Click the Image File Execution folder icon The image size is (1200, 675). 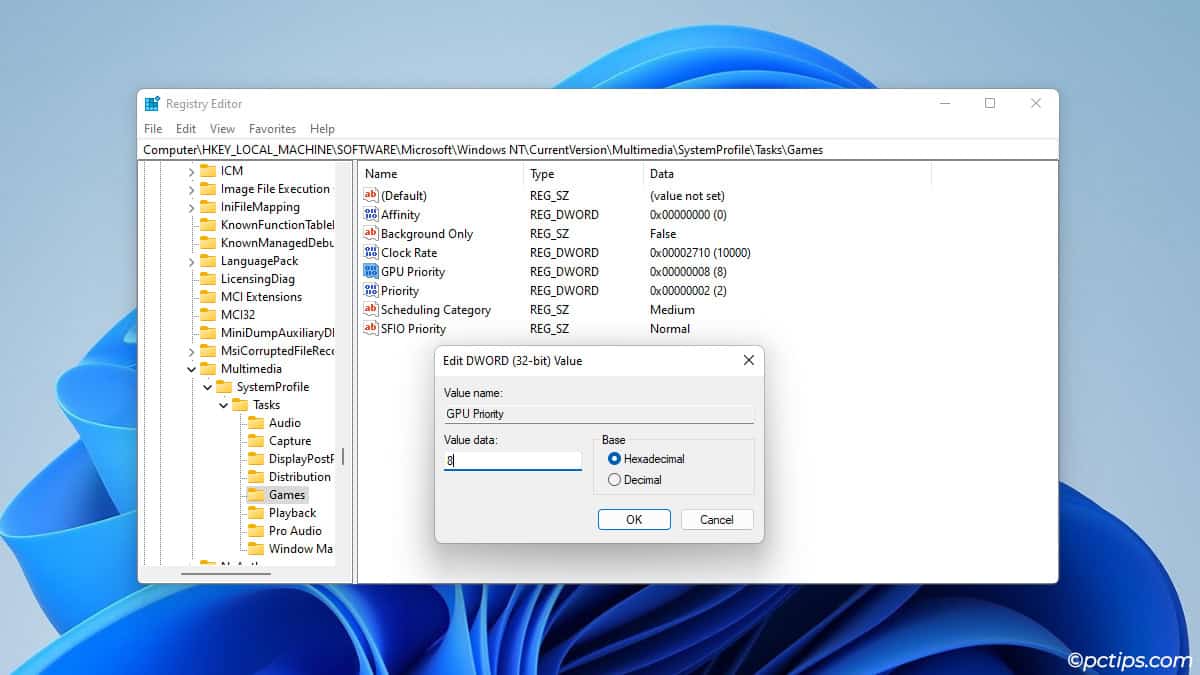[208, 189]
